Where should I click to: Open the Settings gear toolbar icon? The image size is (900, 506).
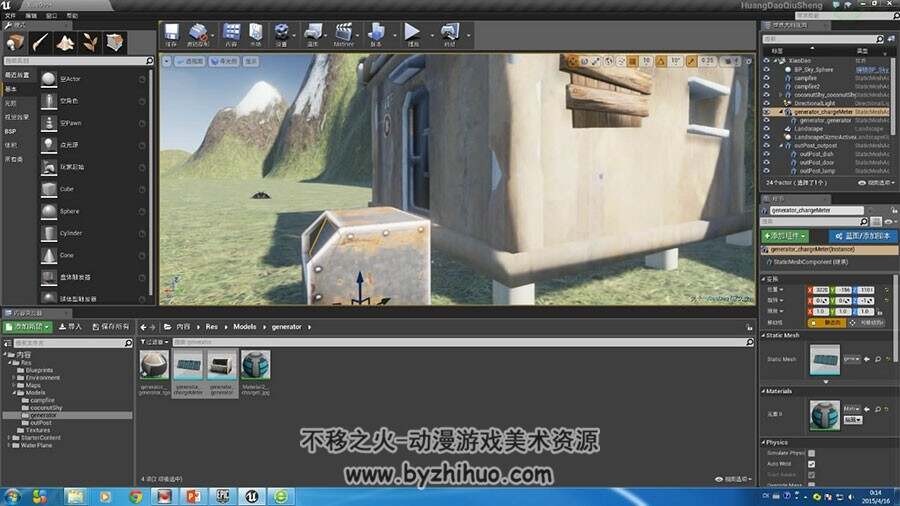281,34
